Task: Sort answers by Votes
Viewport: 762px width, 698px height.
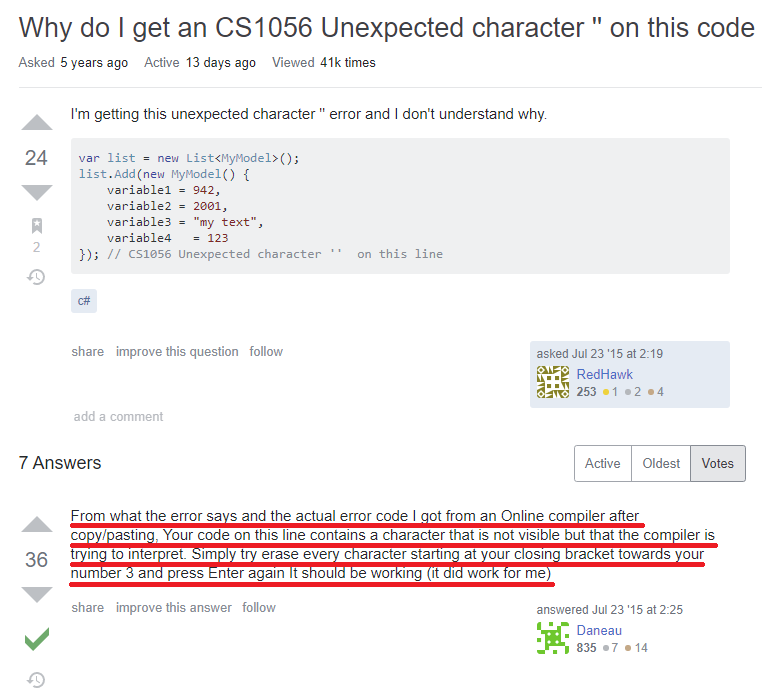Action: click(x=718, y=463)
